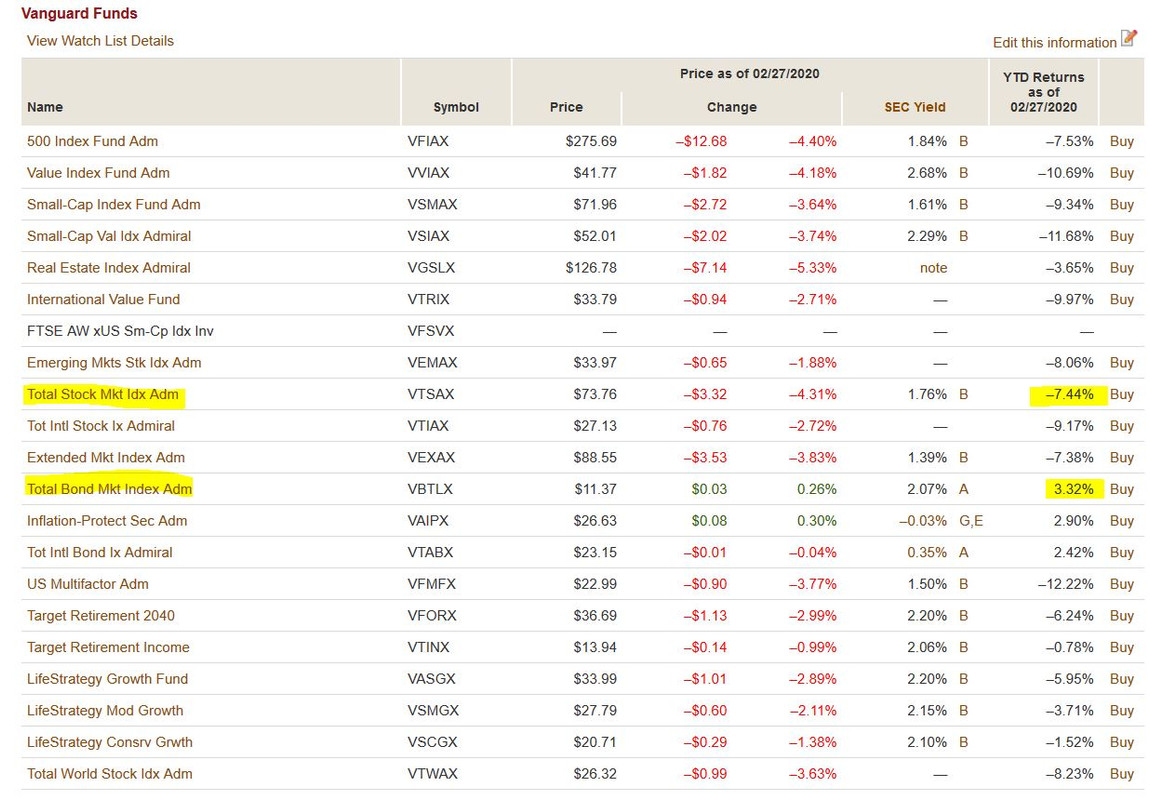Open the 500 Index Fund Adm fund link
The height and width of the screenshot is (800, 1150).
click(x=92, y=141)
